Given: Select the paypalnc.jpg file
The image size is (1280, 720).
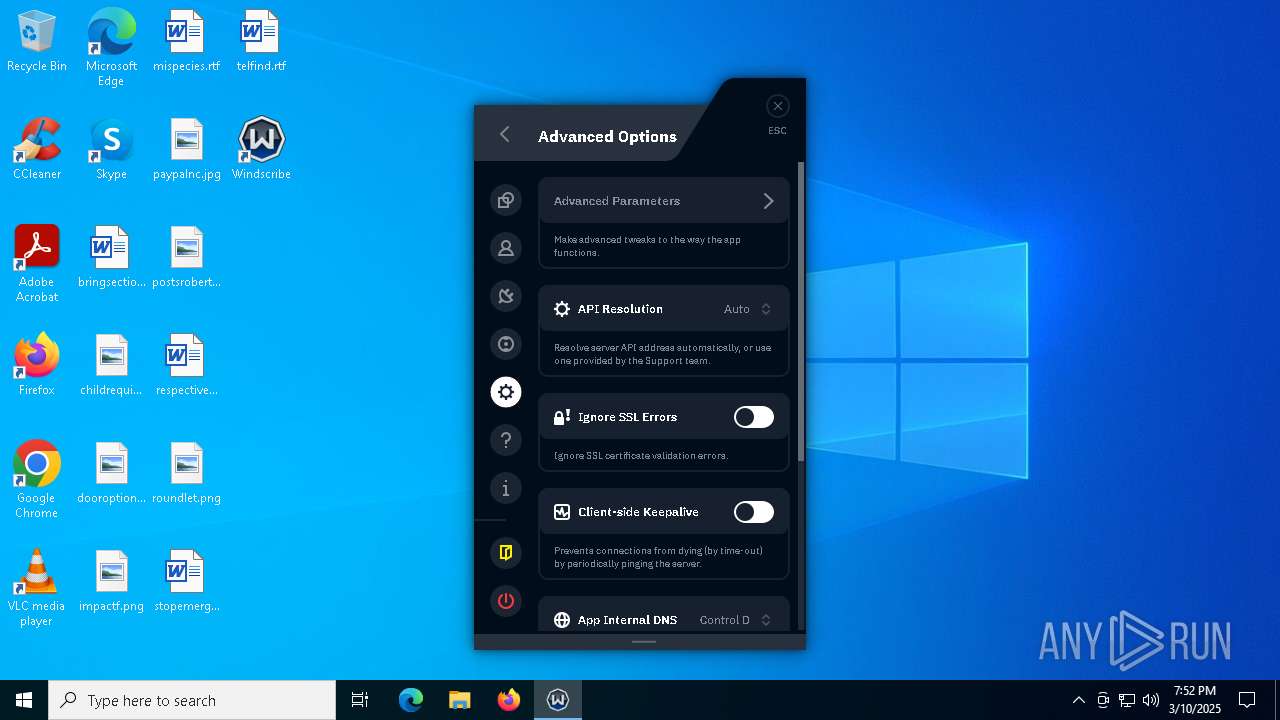Looking at the screenshot, I should click(x=186, y=150).
